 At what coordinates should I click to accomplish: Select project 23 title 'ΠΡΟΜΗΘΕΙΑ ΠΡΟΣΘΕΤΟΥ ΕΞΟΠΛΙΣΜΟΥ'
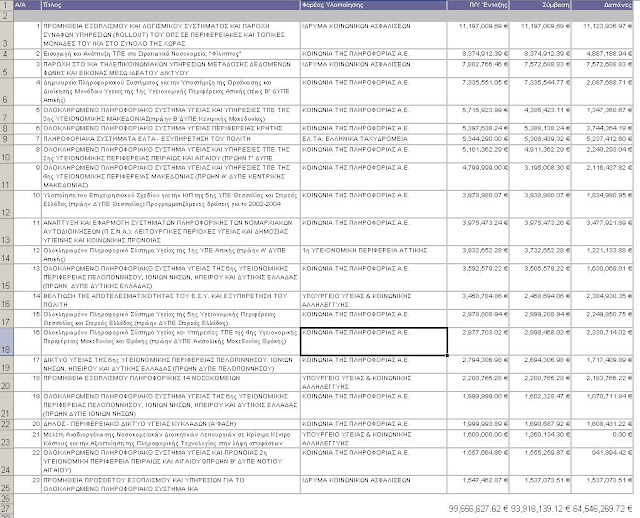click(171, 485)
